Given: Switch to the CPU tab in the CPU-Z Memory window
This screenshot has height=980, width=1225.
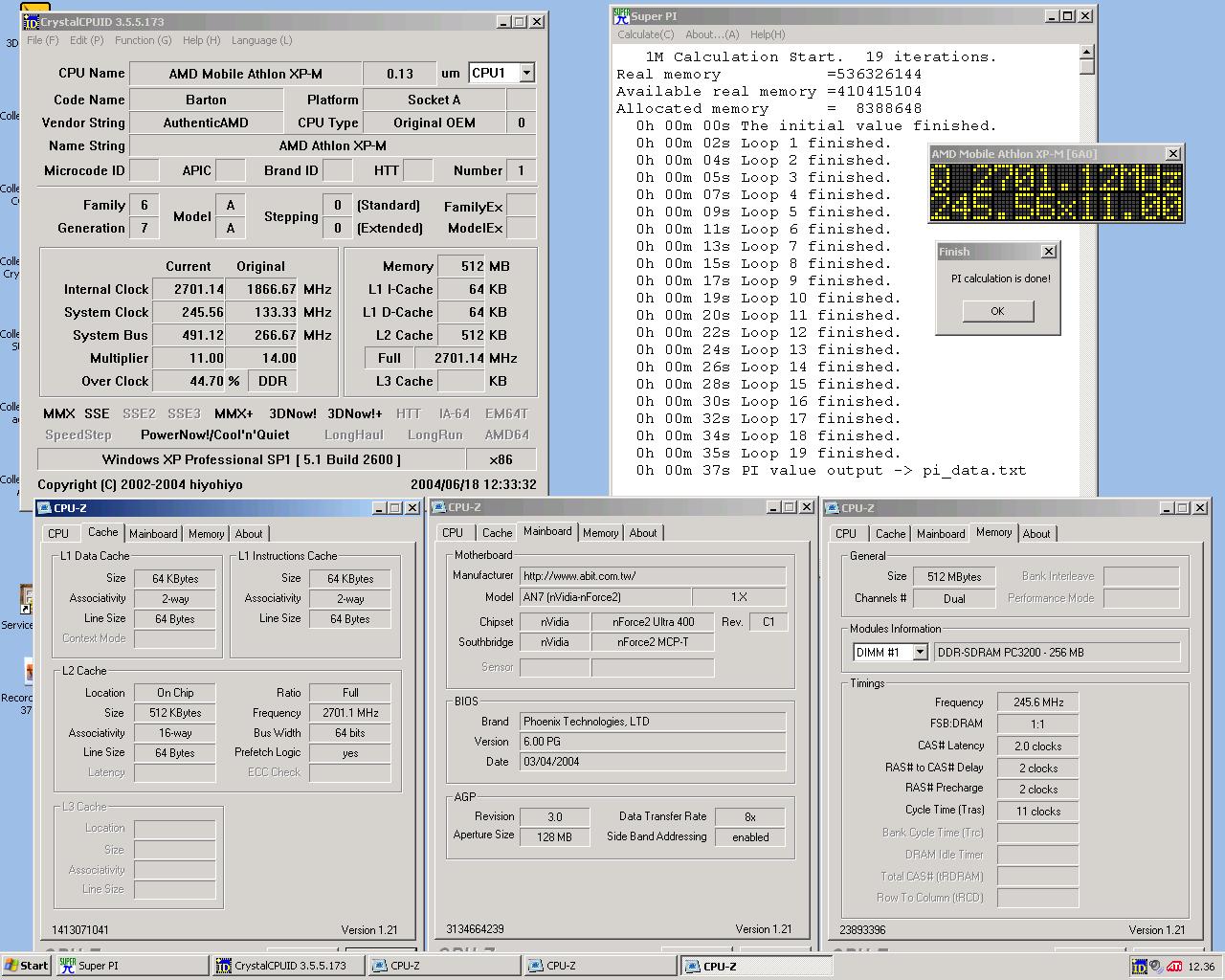Looking at the screenshot, I should pos(846,534).
